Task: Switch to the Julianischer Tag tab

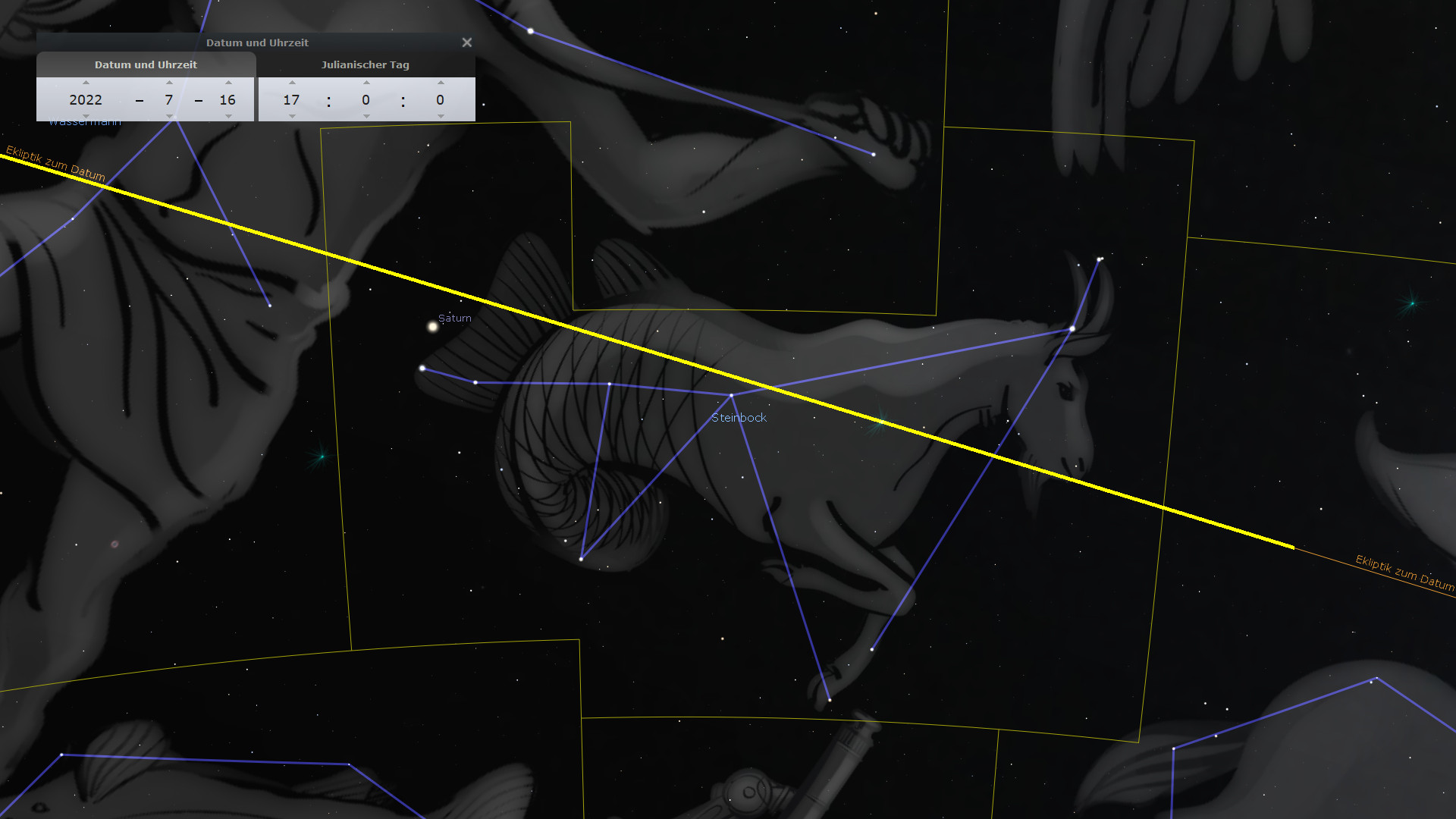Action: pos(366,64)
